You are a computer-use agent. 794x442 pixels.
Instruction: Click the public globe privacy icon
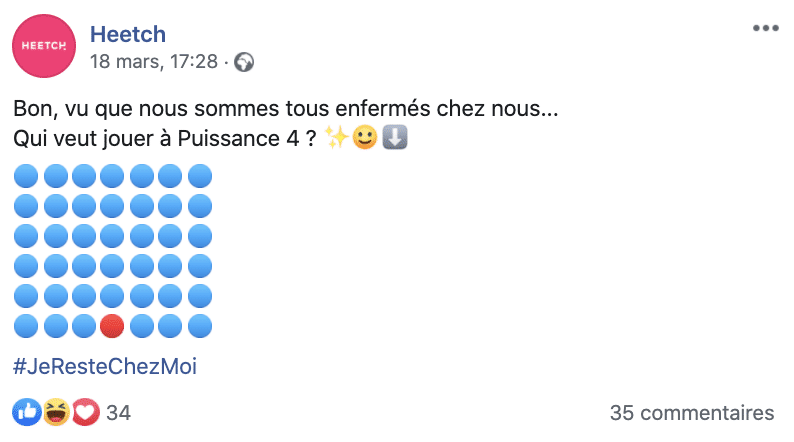(244, 62)
